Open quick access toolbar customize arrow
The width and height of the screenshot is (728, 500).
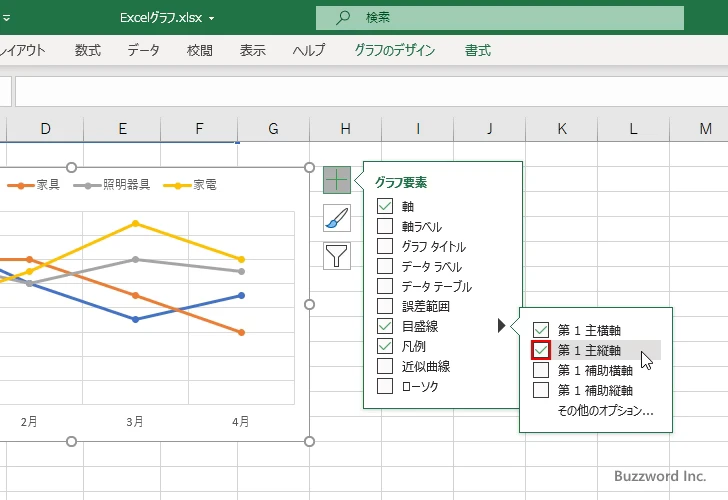pyautogui.click(x=6, y=18)
